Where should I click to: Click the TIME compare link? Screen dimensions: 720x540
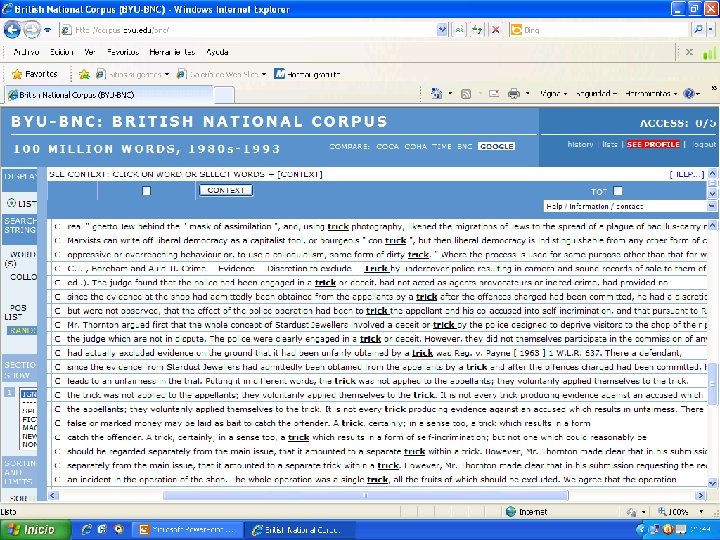coord(442,146)
